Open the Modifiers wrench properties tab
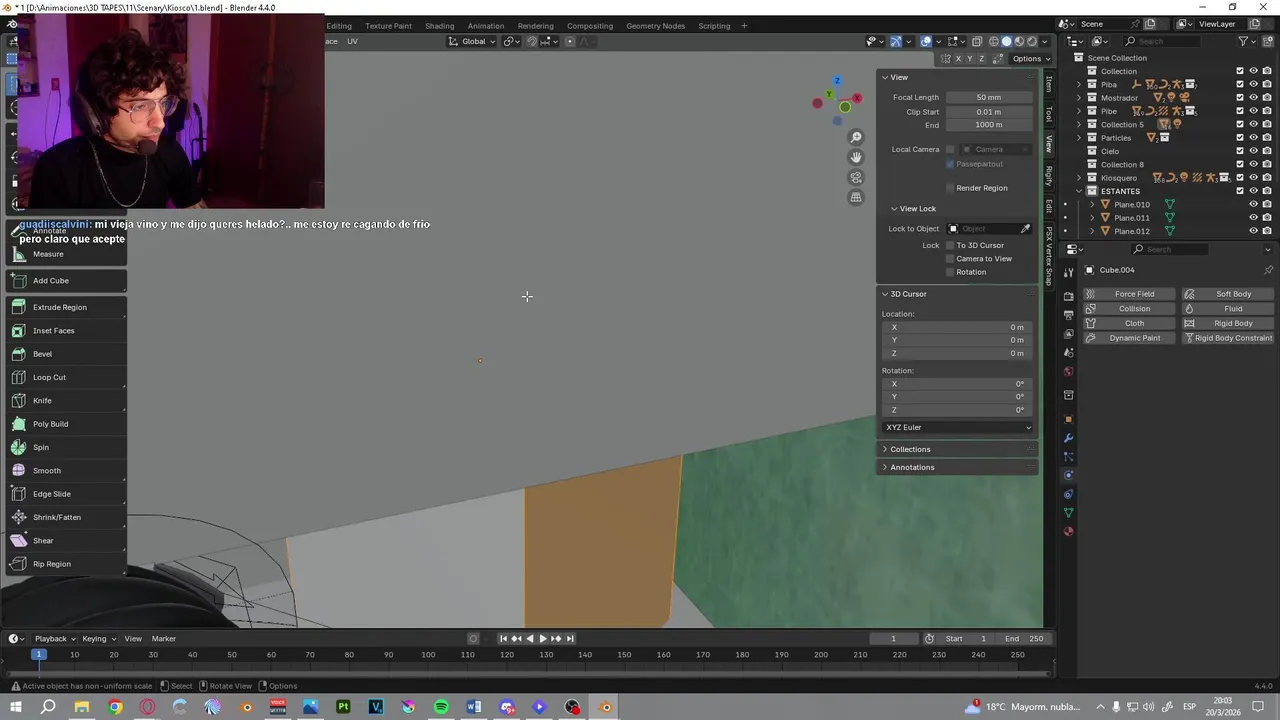1280x720 pixels. (1068, 438)
